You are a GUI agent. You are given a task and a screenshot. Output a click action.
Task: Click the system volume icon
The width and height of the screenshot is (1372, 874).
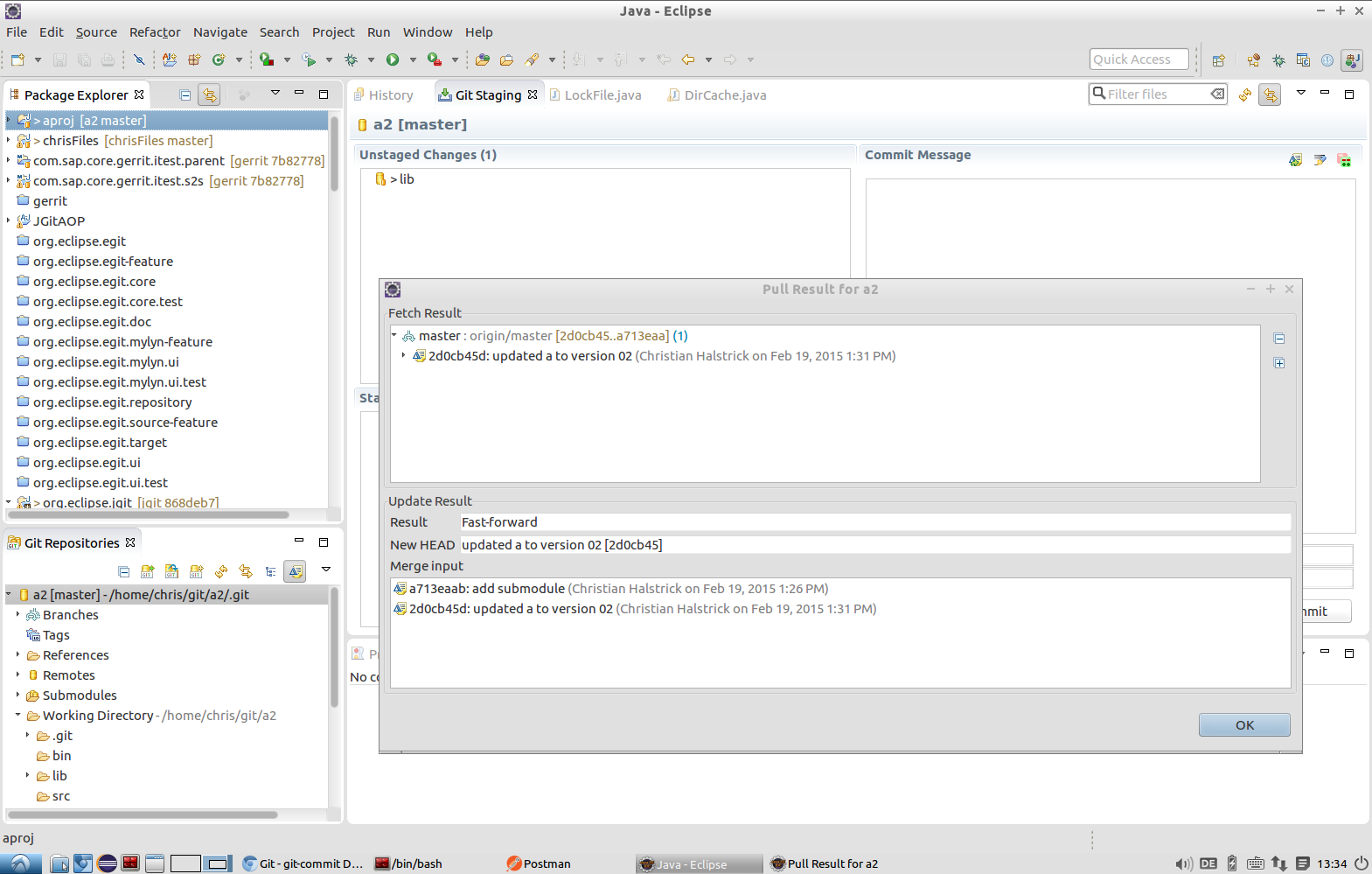1183,864
